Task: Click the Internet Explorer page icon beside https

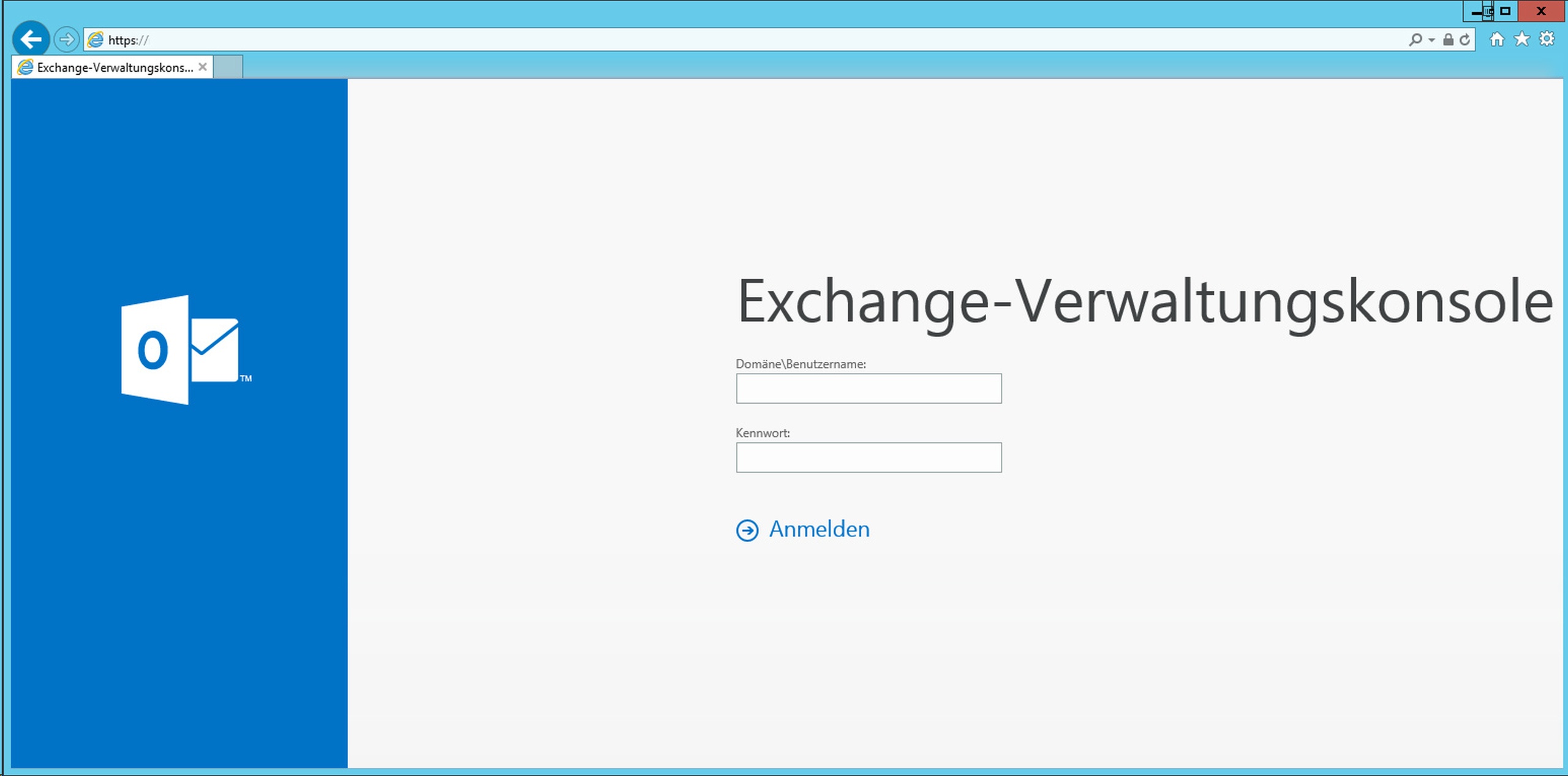Action: [x=96, y=40]
